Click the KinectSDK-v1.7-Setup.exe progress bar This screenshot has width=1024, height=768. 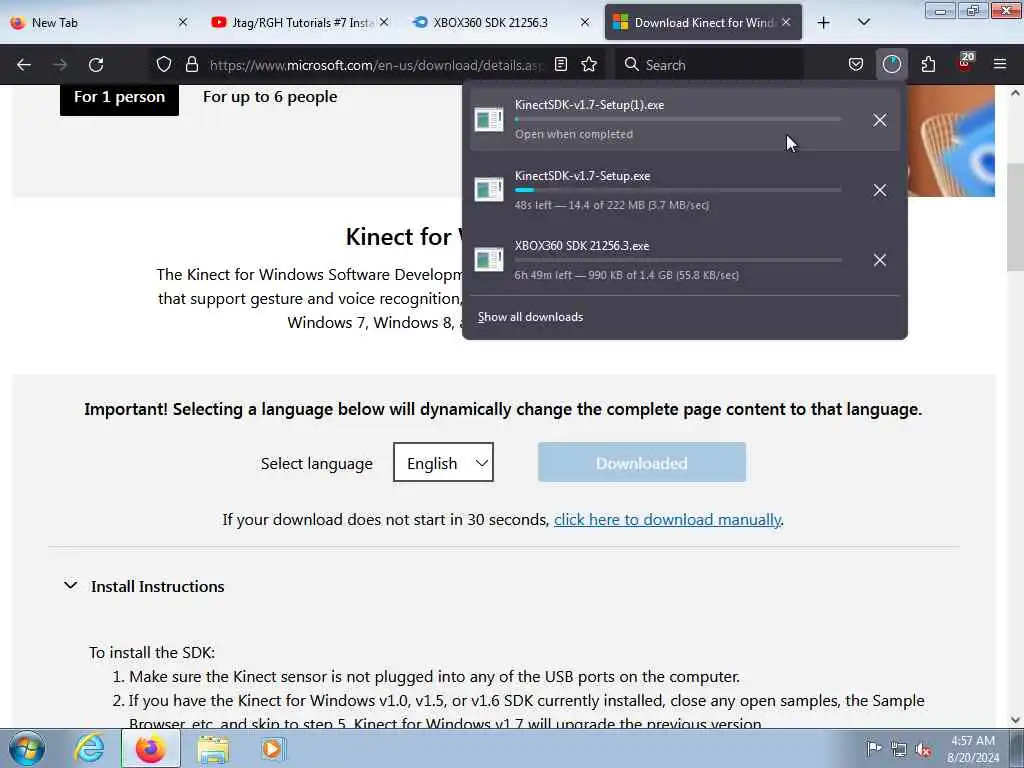pos(678,190)
